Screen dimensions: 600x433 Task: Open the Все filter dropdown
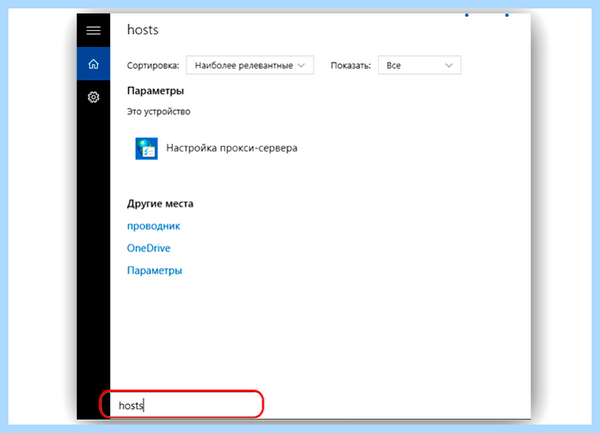coord(419,65)
